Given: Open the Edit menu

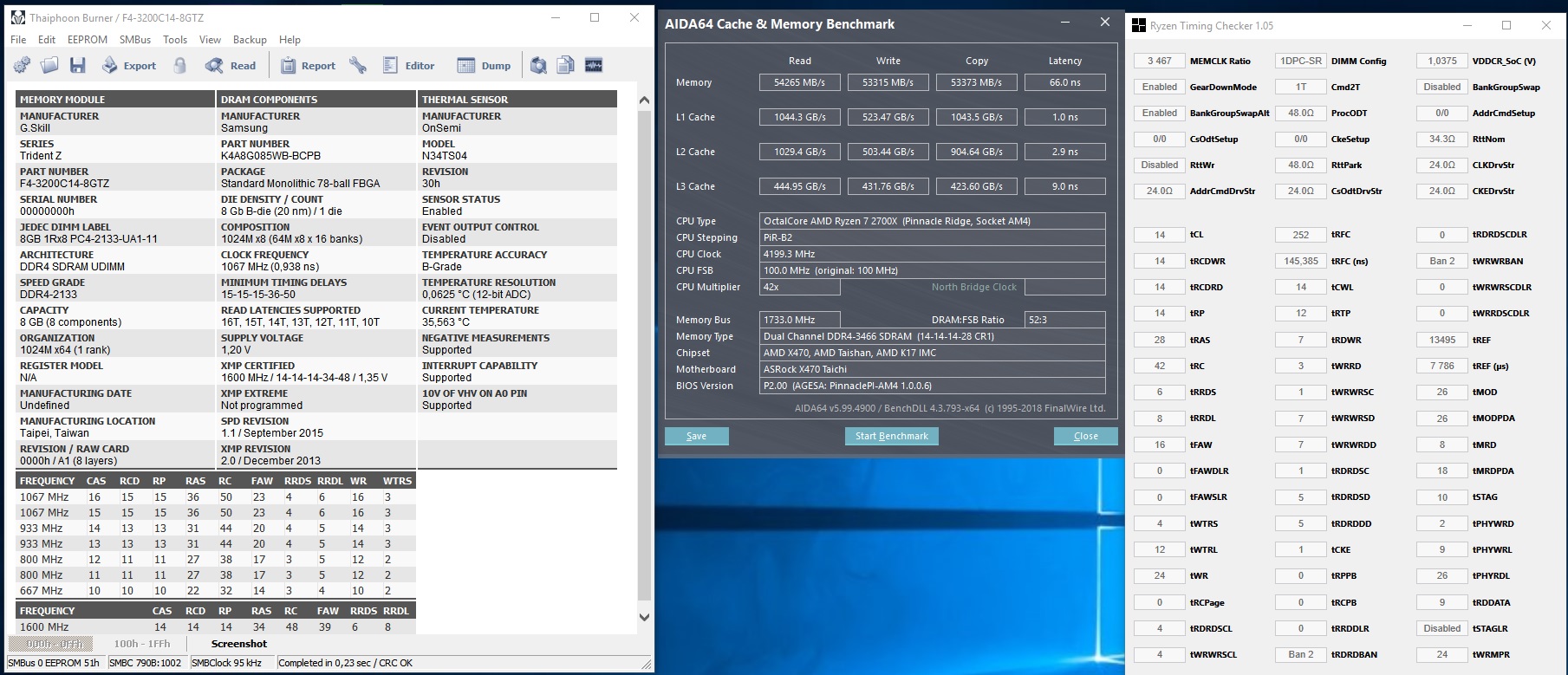Looking at the screenshot, I should pyautogui.click(x=47, y=40).
